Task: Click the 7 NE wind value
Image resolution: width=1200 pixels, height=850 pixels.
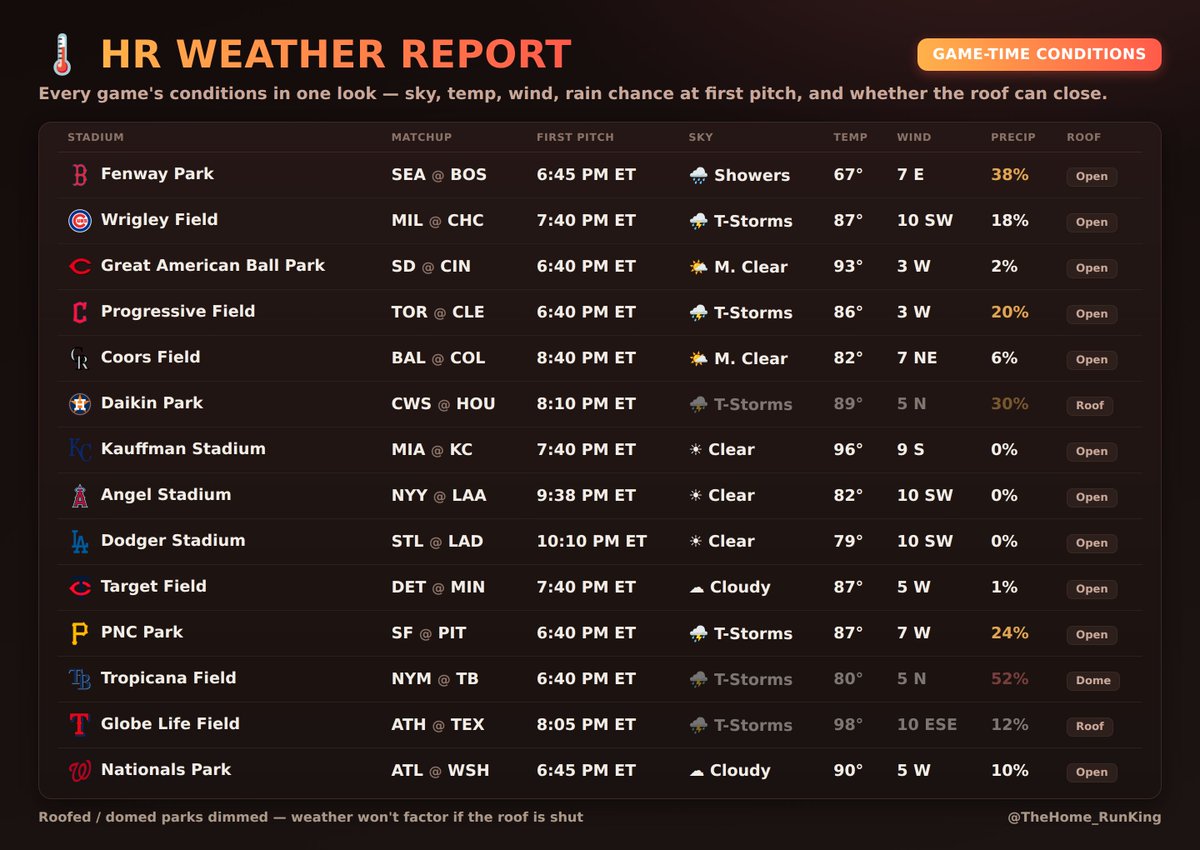Action: (x=917, y=359)
